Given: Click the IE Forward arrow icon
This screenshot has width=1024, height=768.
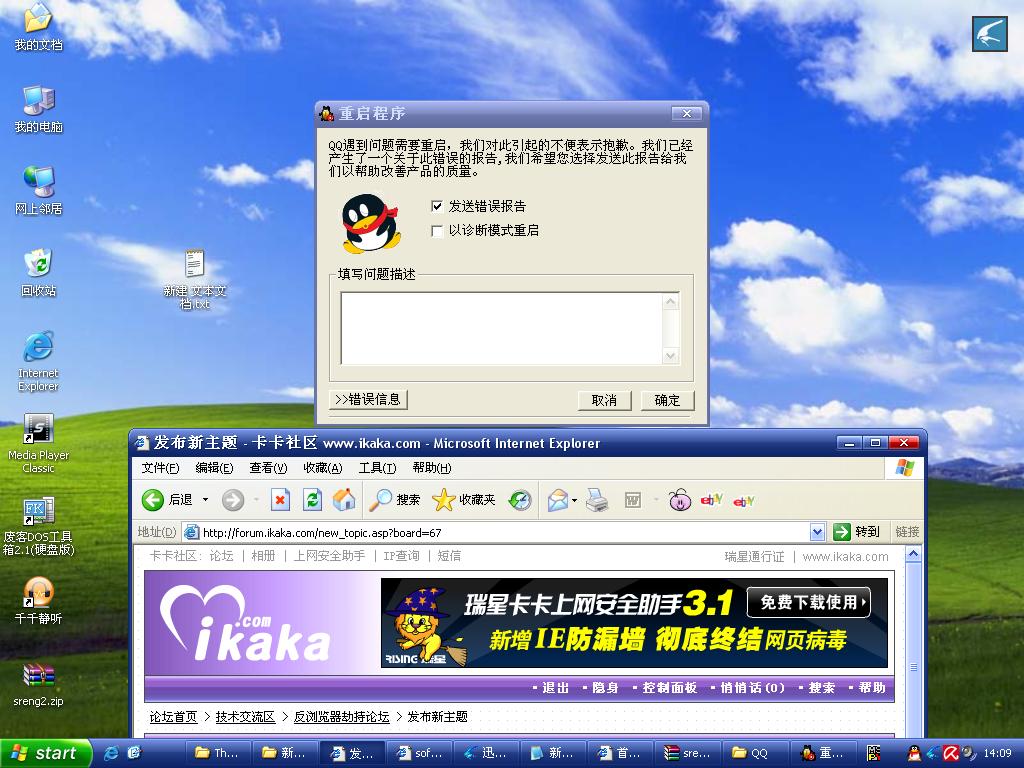Looking at the screenshot, I should 232,500.
